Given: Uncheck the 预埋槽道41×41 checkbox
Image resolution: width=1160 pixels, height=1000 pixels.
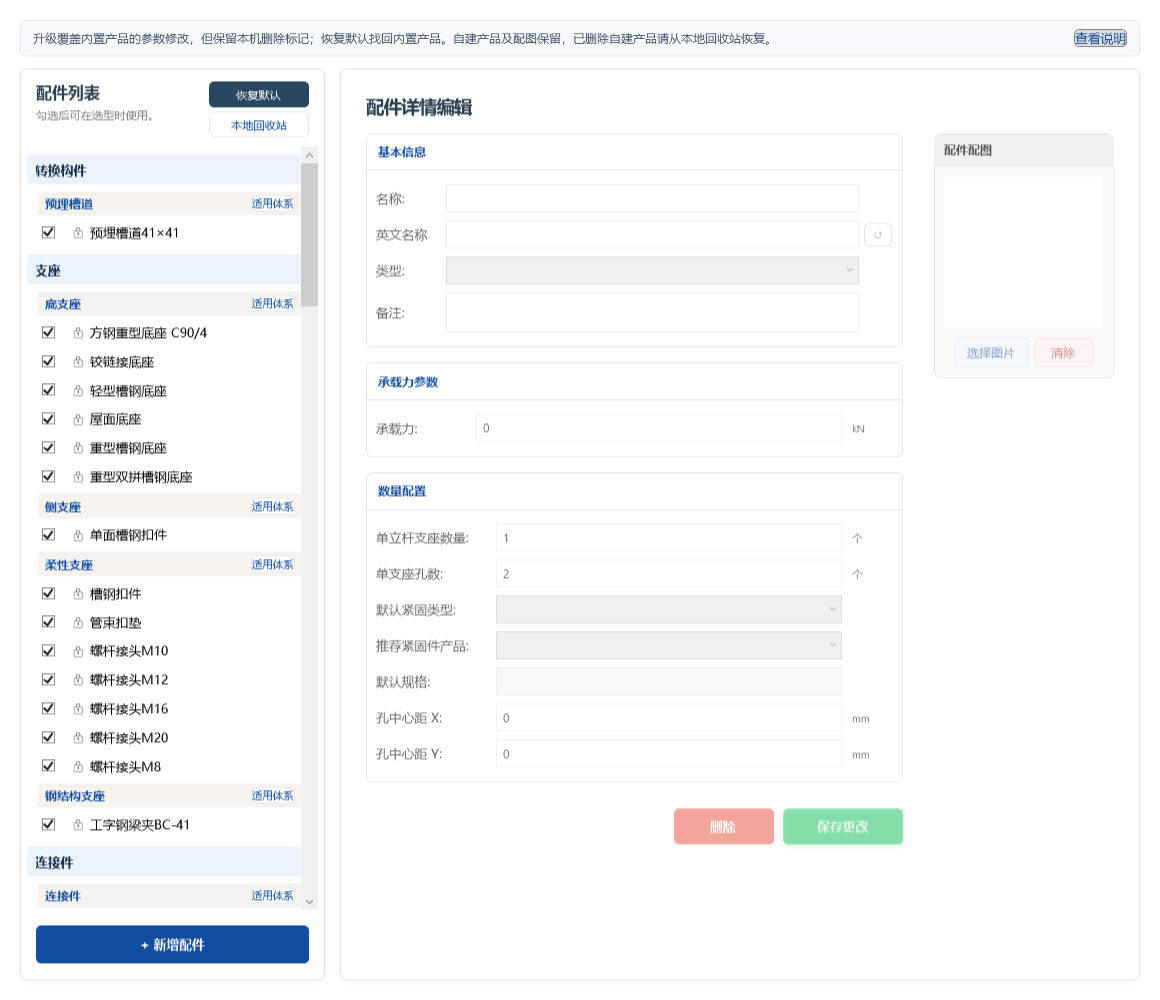Looking at the screenshot, I should tap(49, 232).
